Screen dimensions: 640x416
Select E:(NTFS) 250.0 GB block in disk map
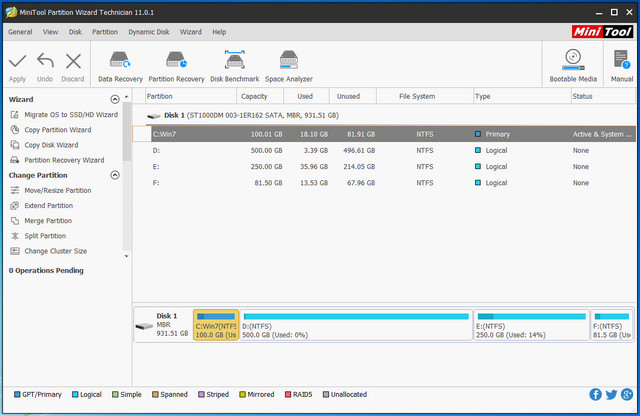(x=531, y=325)
